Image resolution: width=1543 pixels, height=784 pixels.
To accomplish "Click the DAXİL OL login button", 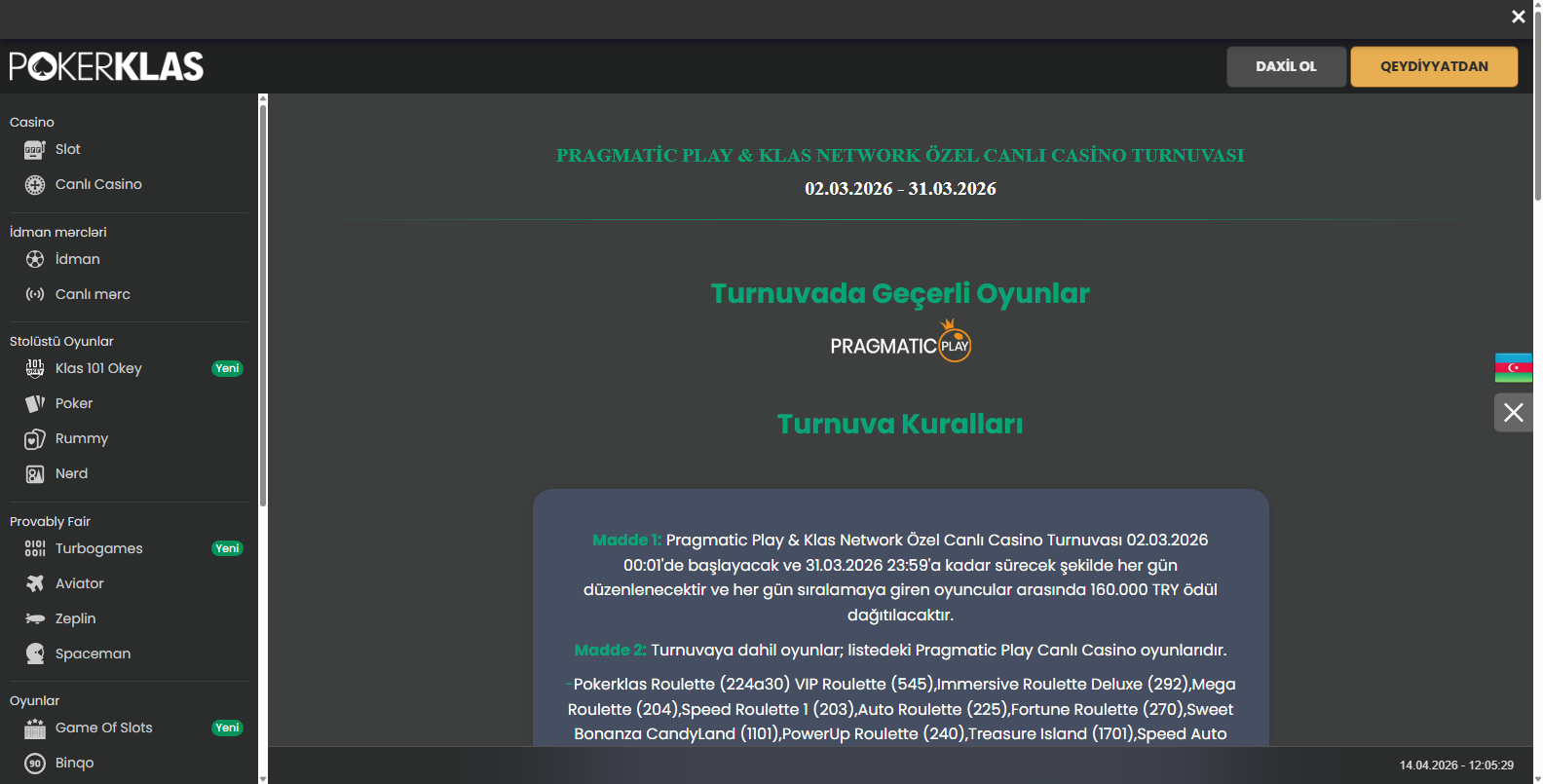I will [x=1286, y=66].
